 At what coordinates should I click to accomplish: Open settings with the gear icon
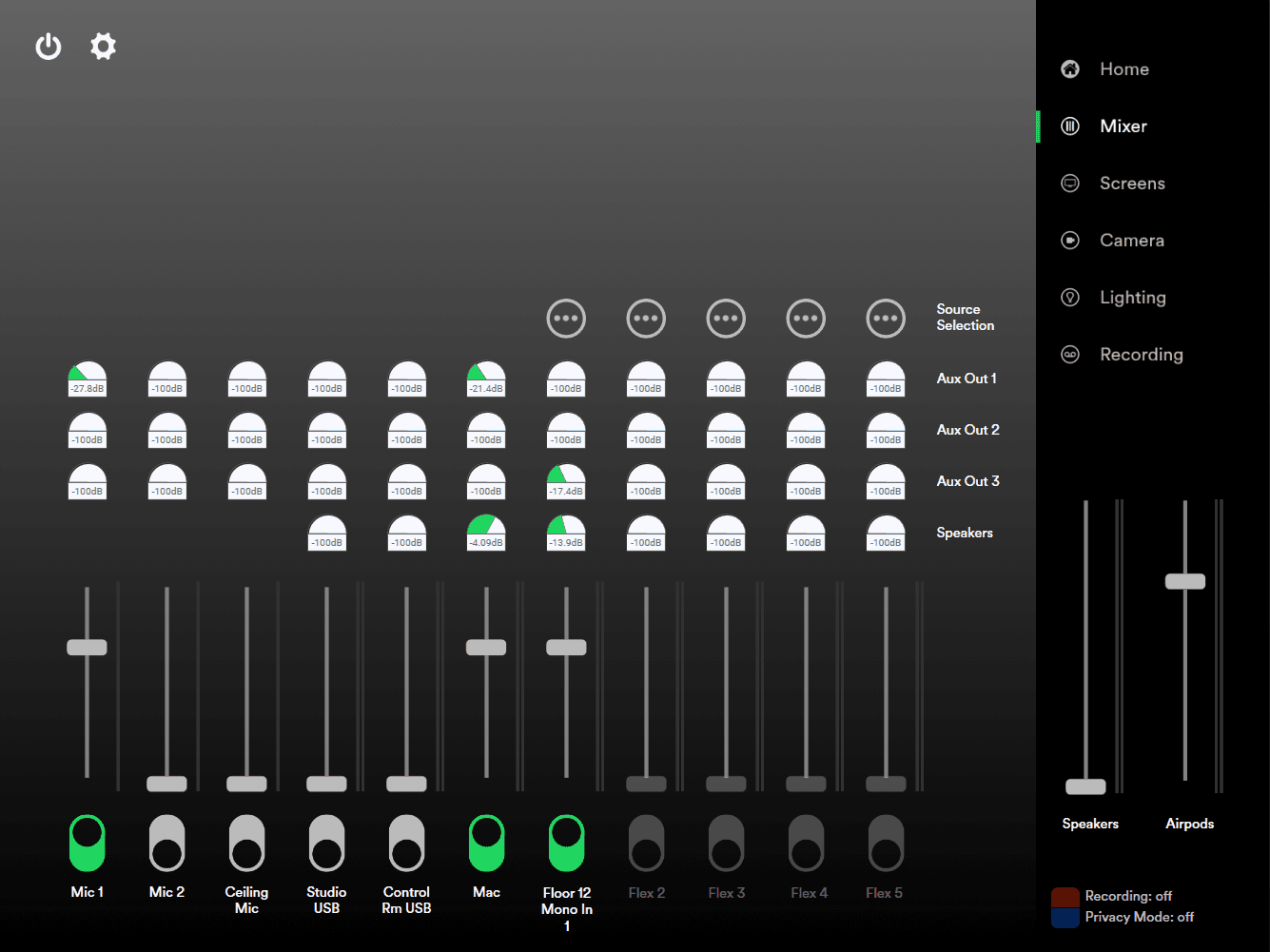(103, 46)
